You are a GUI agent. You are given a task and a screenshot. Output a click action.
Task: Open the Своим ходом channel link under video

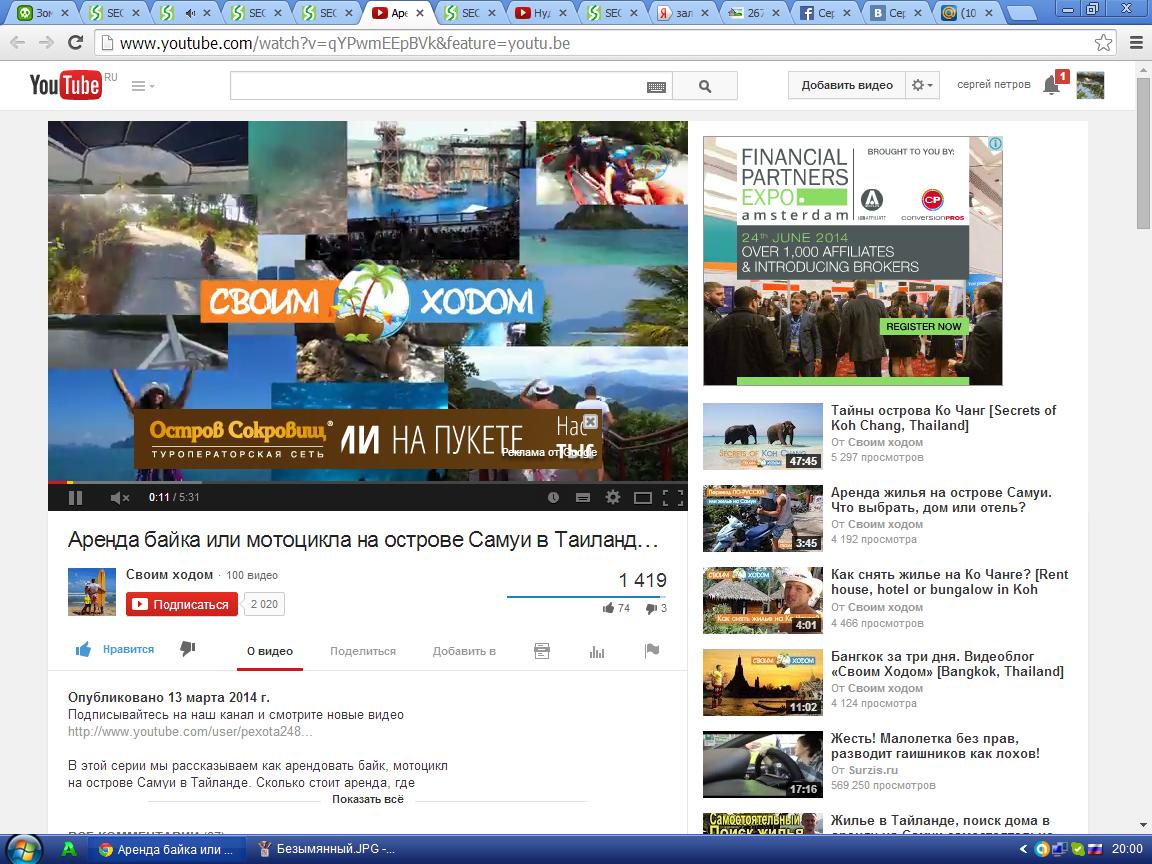pos(169,575)
